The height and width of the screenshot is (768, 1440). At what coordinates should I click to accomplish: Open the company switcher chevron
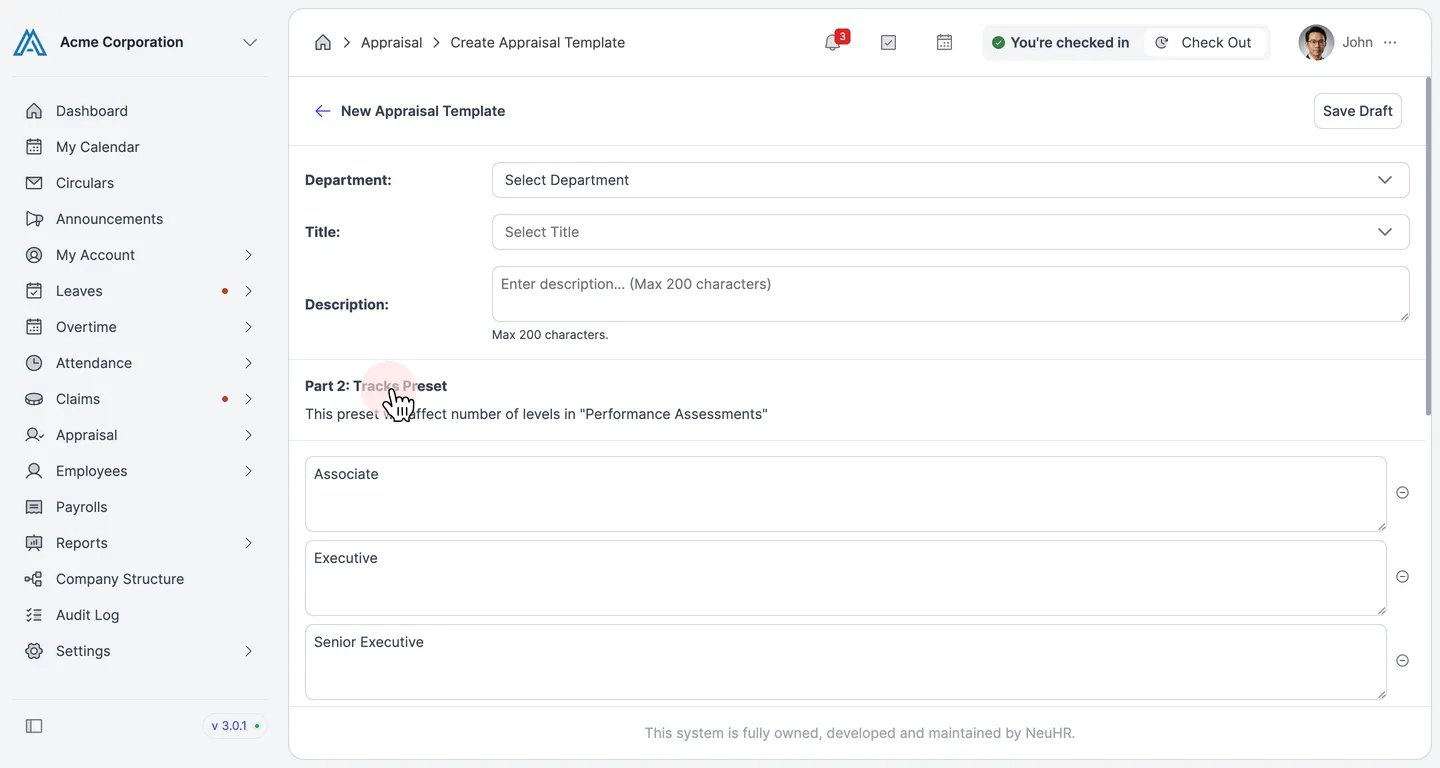tap(250, 42)
